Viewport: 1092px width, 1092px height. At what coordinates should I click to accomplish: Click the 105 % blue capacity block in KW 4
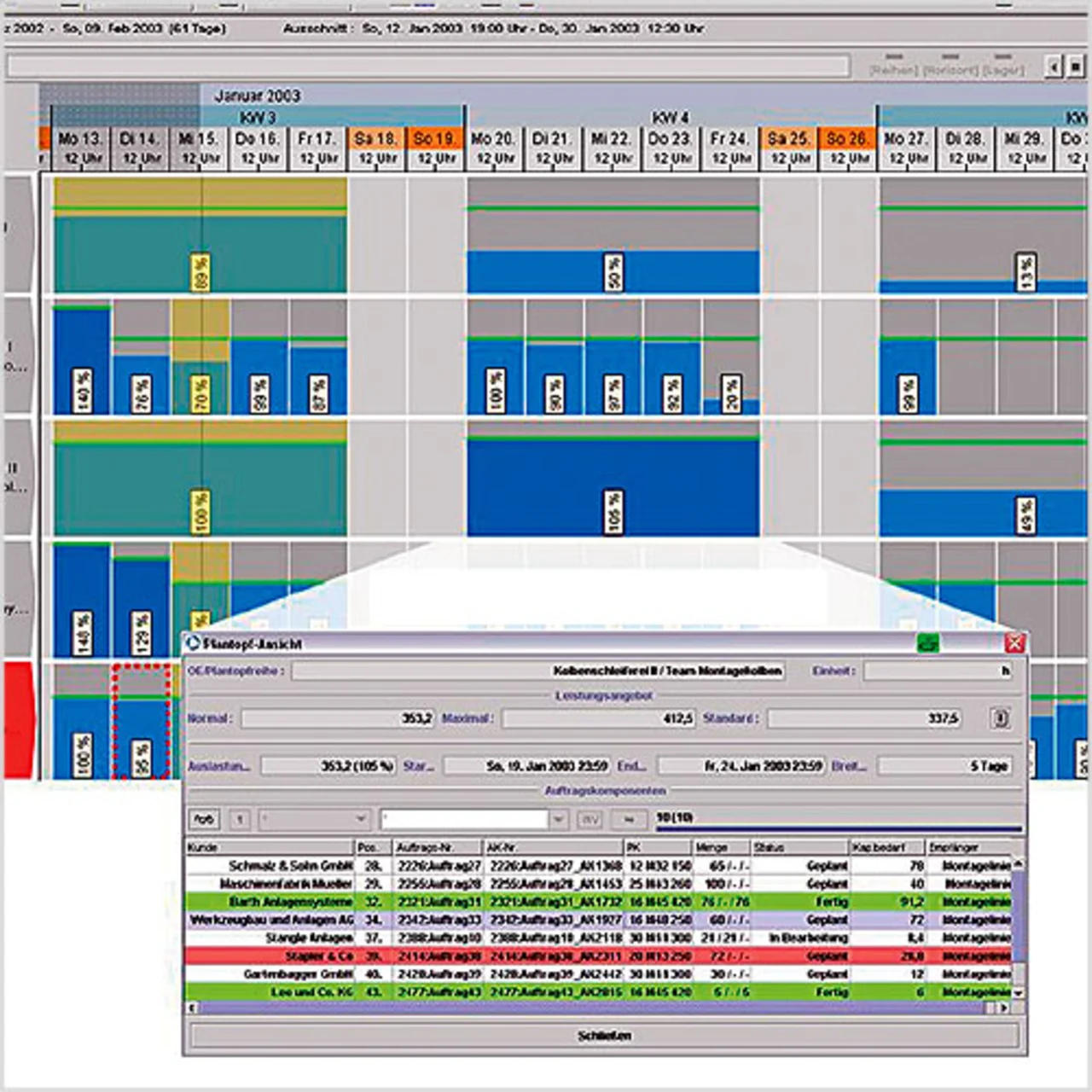613,486
